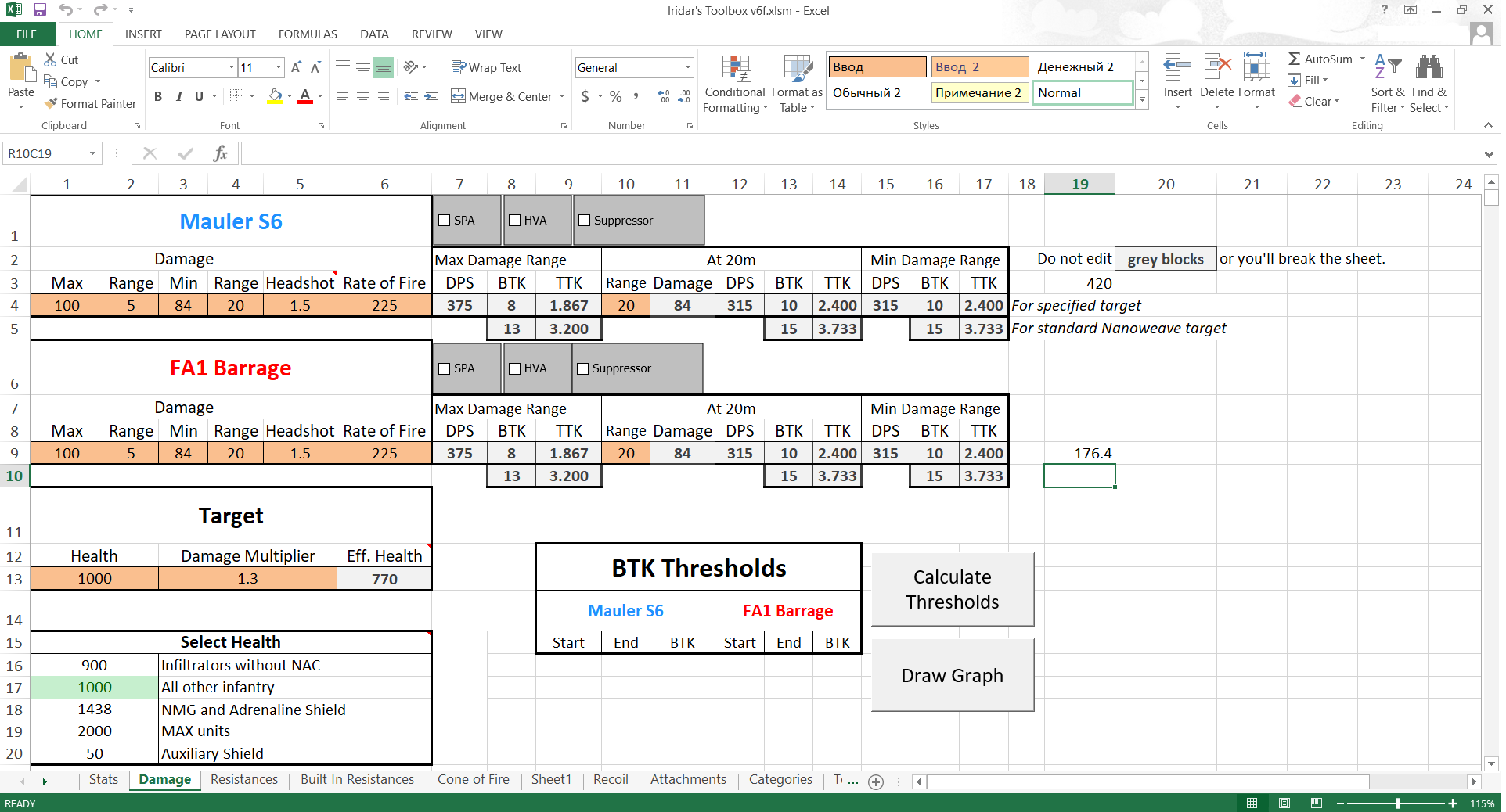Screen dimensions: 1506x812
Task: Expand the cell styles gallery
Action: tap(1142, 99)
